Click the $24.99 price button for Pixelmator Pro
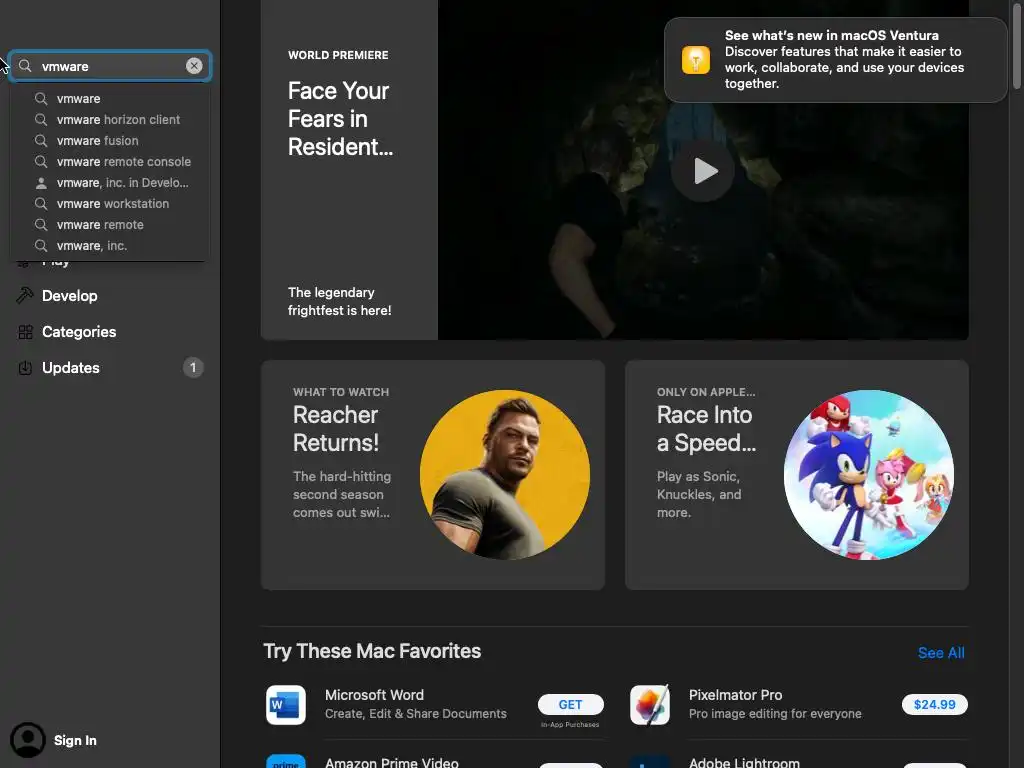The width and height of the screenshot is (1024, 768). pos(934,705)
